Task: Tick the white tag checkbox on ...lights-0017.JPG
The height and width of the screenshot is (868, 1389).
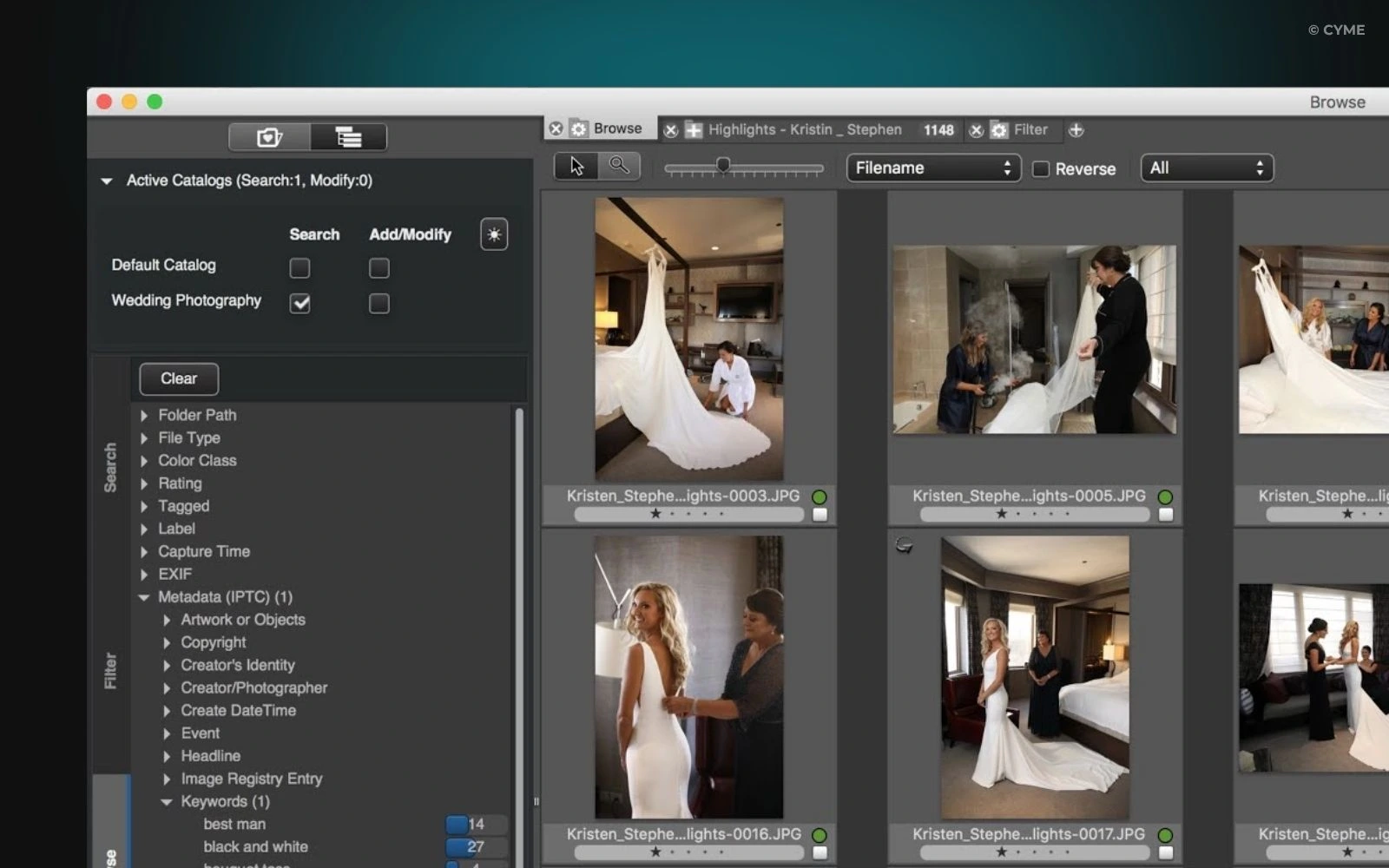Action: click(x=1166, y=853)
